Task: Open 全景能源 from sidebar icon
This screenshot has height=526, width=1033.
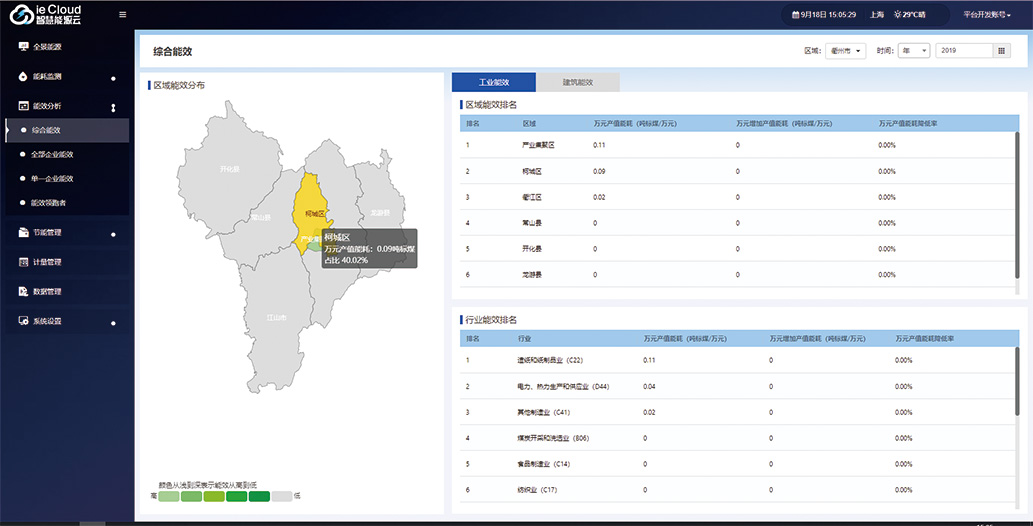Action: (x=24, y=47)
